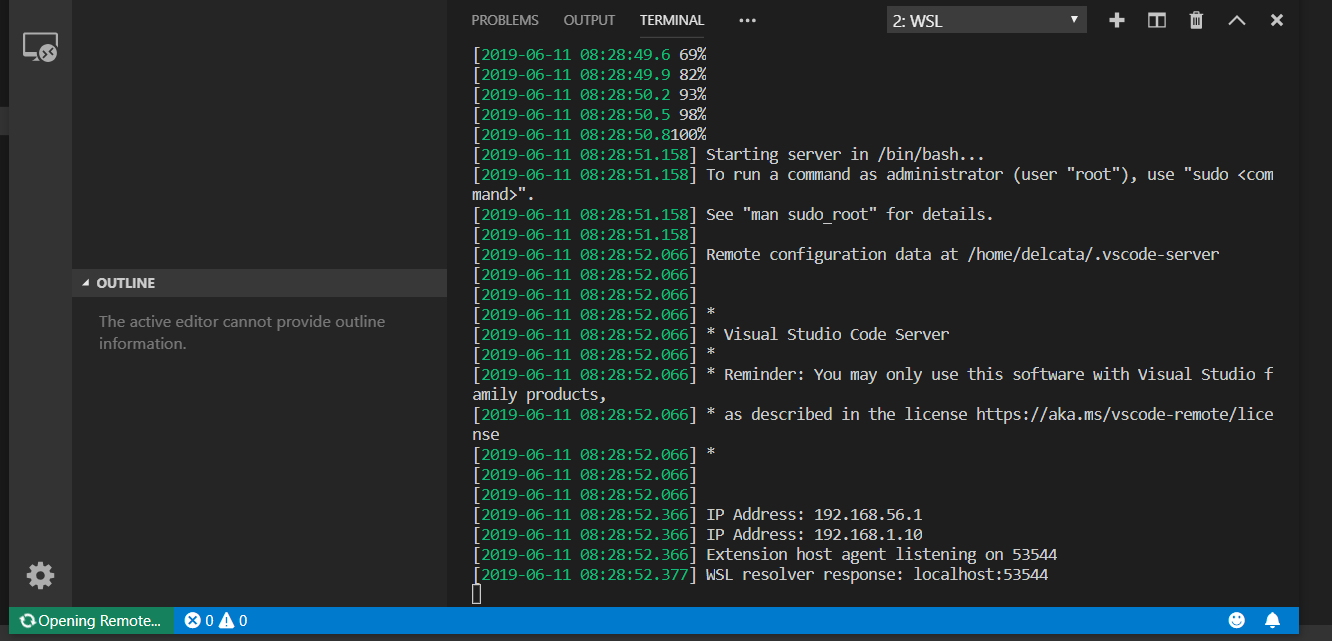
Task: Split the active terminal
Action: coord(1156,19)
